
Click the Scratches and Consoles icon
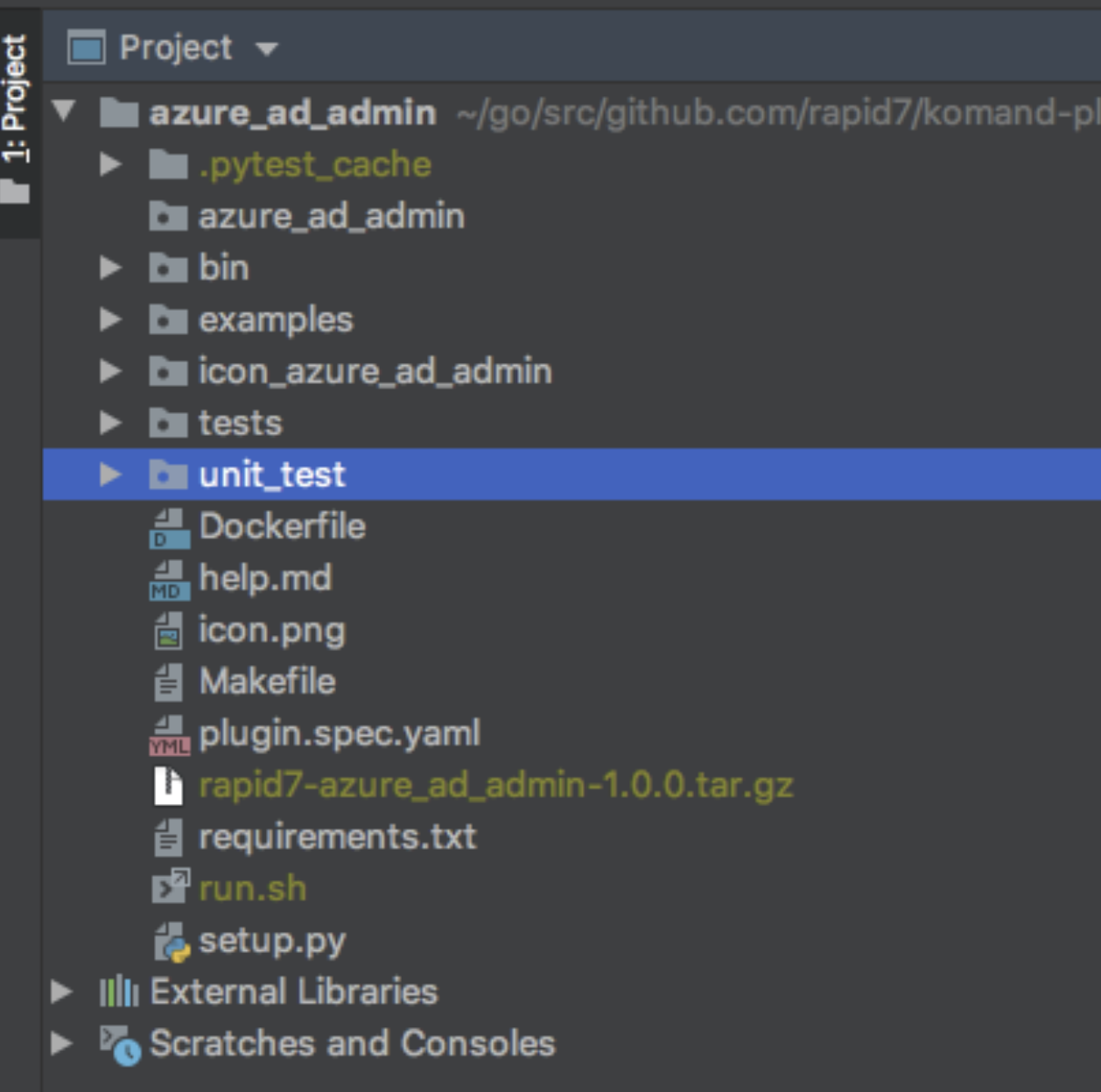119,1044
